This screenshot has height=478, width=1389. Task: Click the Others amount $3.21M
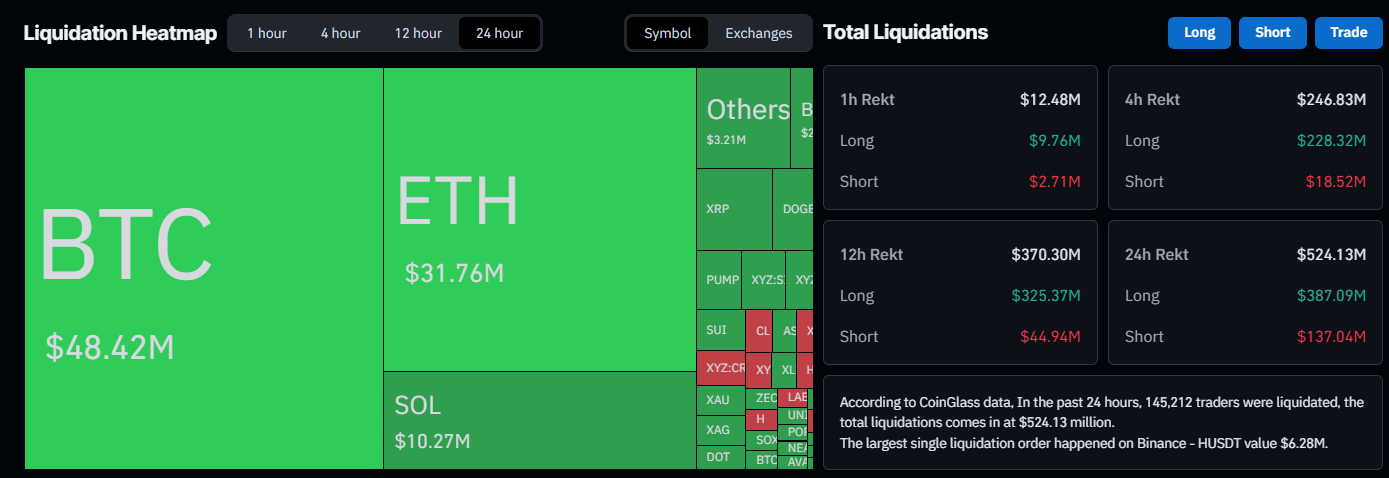[726, 140]
